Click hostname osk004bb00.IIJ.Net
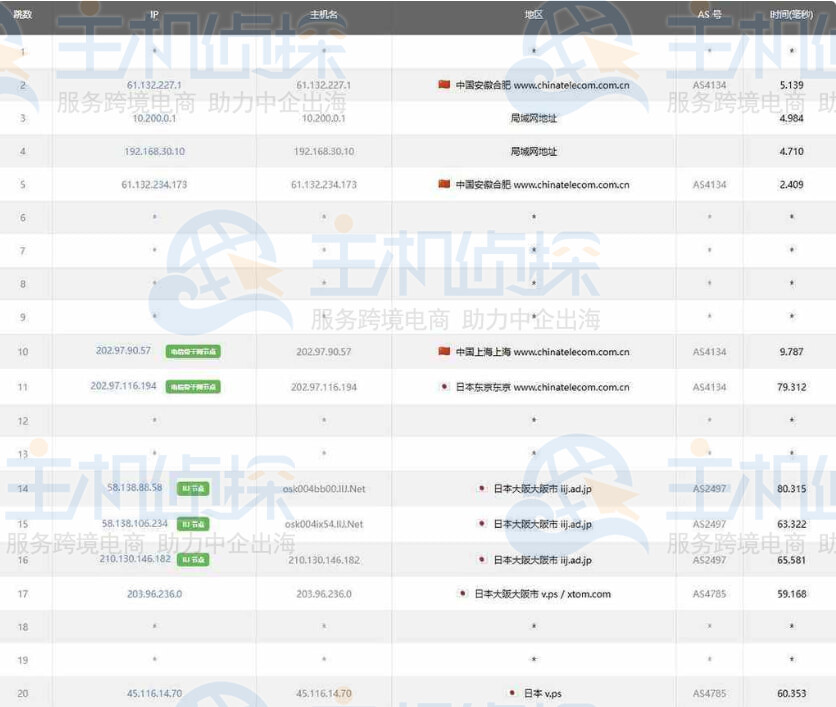Viewport: 836px width, 707px height. pos(323,489)
